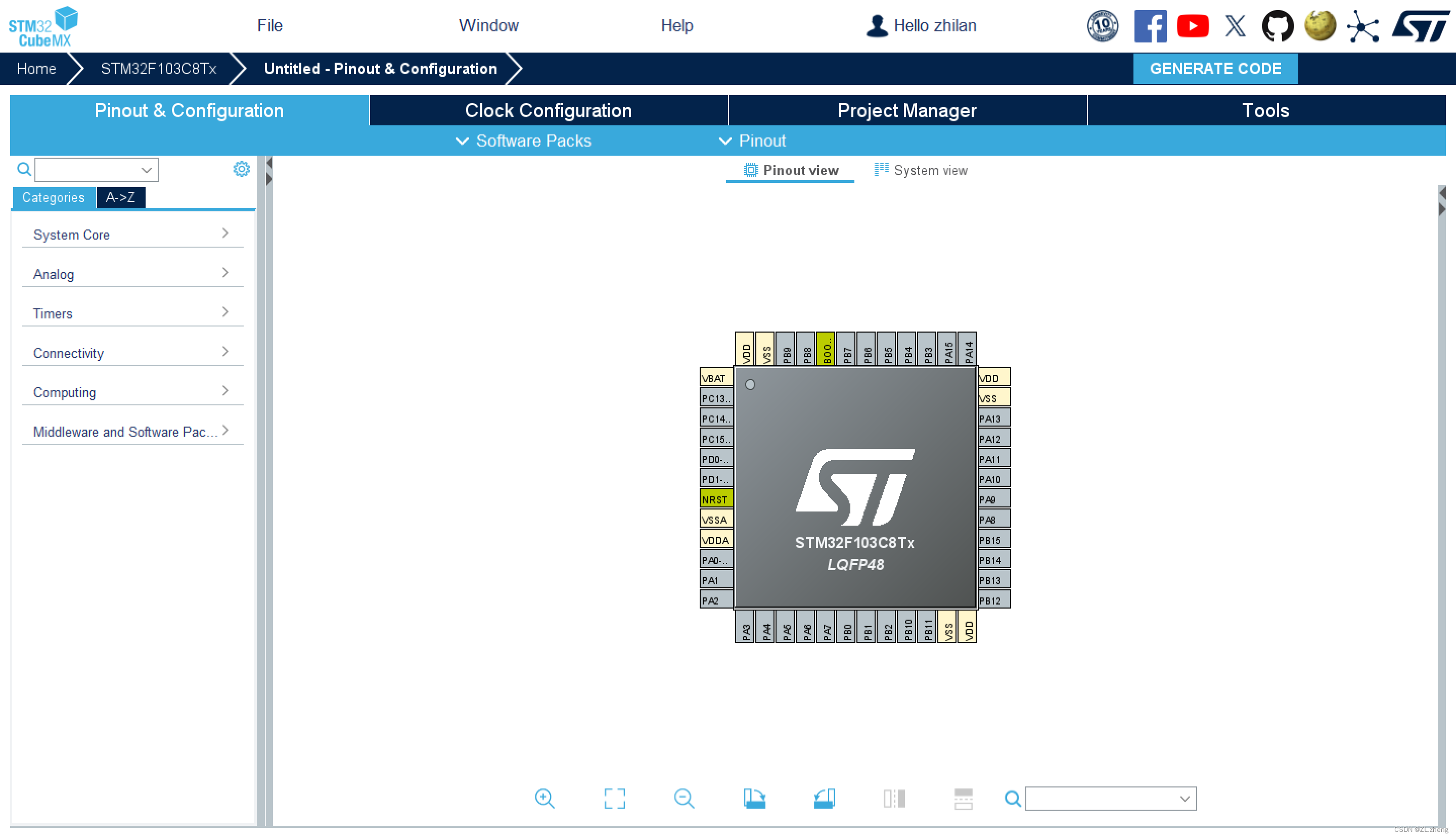Viewport: 1456px width, 838px height.
Task: Open the Software Packs dropdown
Action: 523,141
